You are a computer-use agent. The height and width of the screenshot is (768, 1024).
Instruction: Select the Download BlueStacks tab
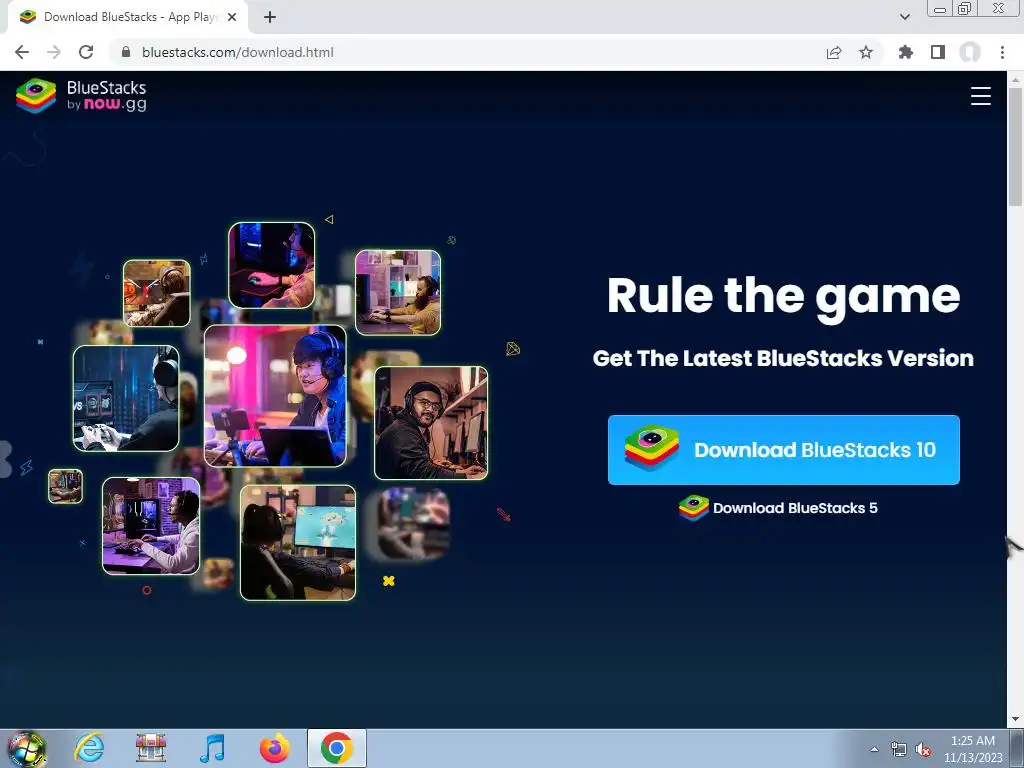(127, 17)
